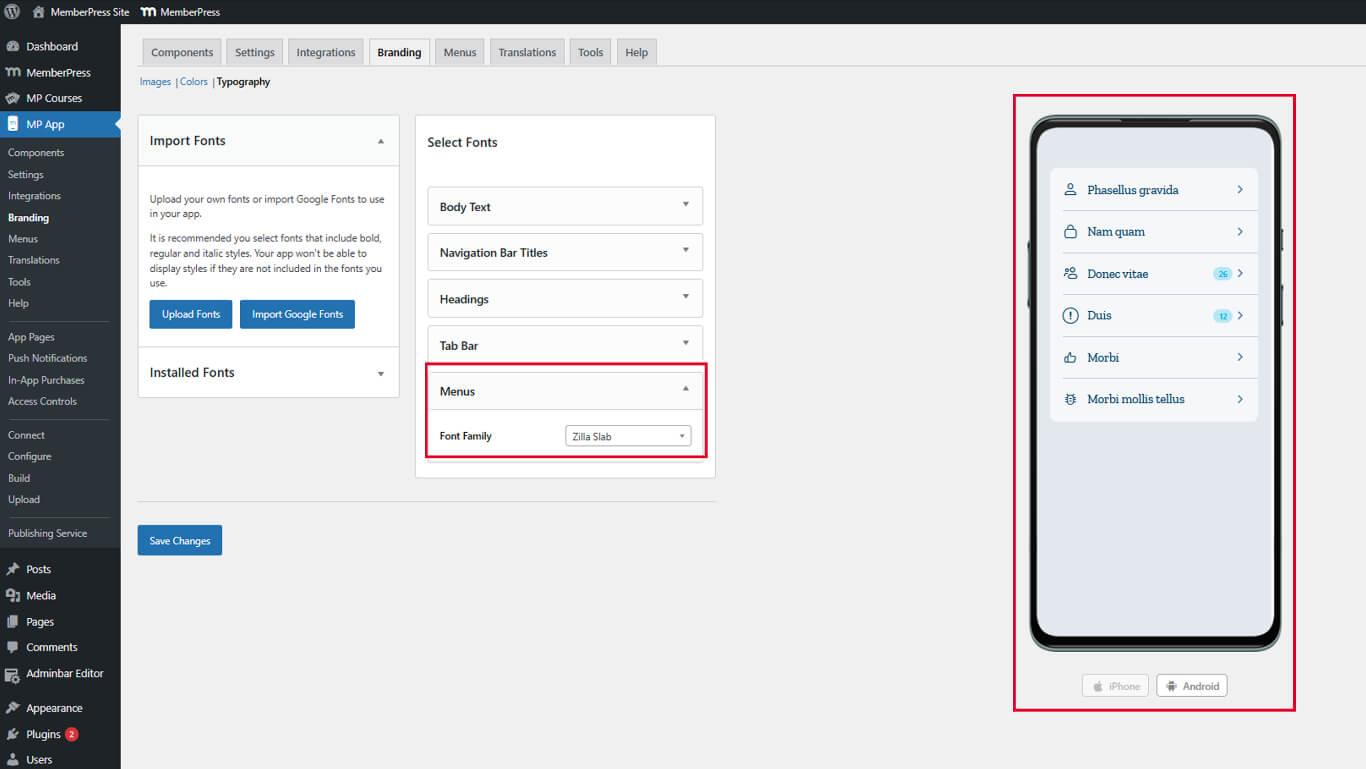Open MP Courses in the sidebar menu
The width and height of the screenshot is (1366, 769).
click(54, 98)
